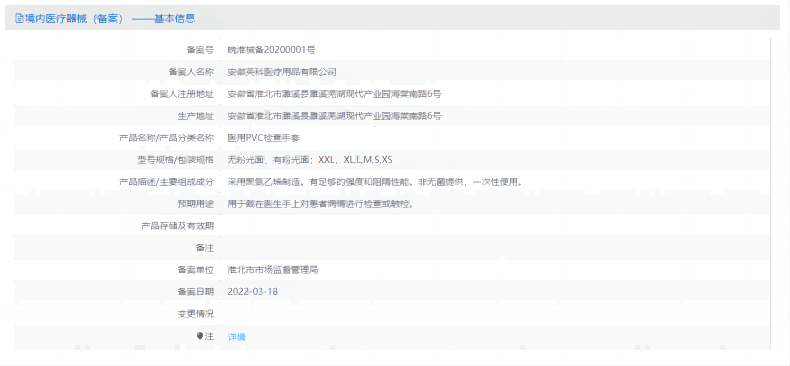Select the address value in 备案人注册地址 row
The image size is (790, 366).
pyautogui.click(x=335, y=94)
